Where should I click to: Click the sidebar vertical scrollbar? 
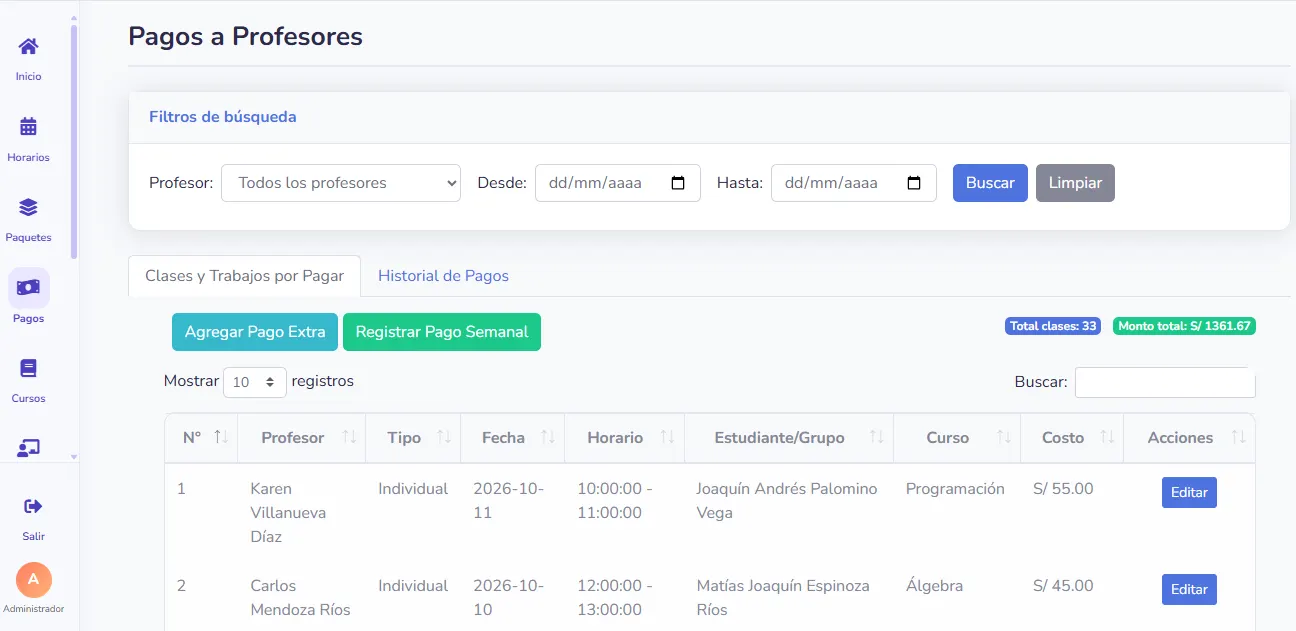click(73, 140)
